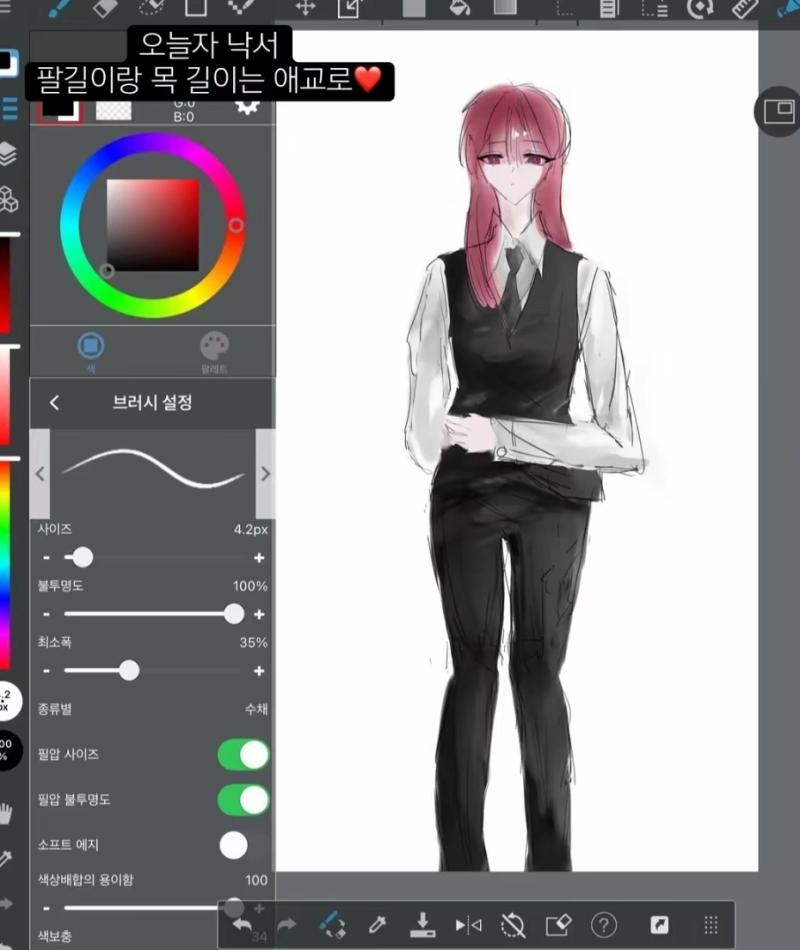800x950 pixels.
Task: Click inside the saturation-brightness color square
Action: [x=153, y=225]
